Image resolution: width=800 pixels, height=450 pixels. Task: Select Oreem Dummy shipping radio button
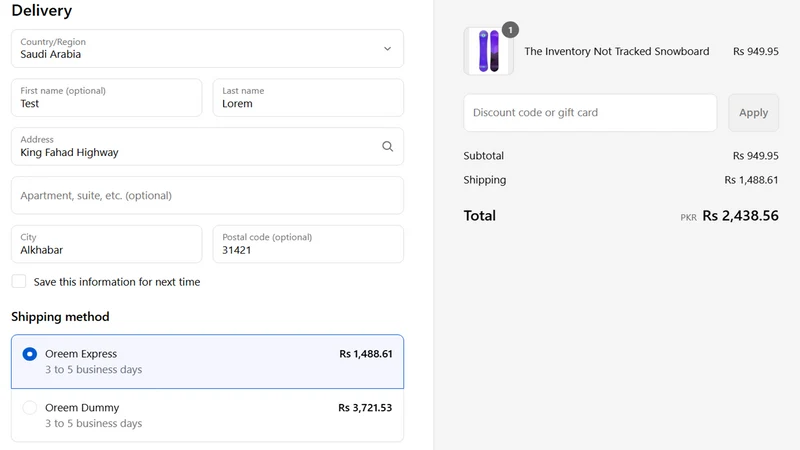(30, 408)
